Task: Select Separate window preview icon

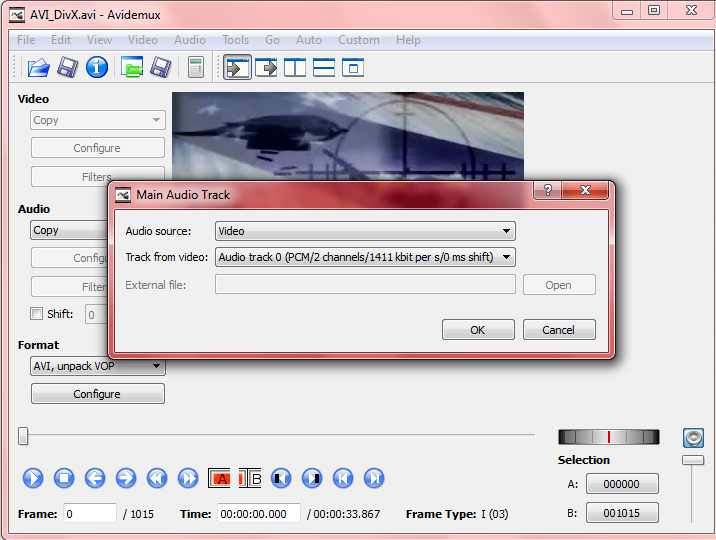Action: (353, 68)
